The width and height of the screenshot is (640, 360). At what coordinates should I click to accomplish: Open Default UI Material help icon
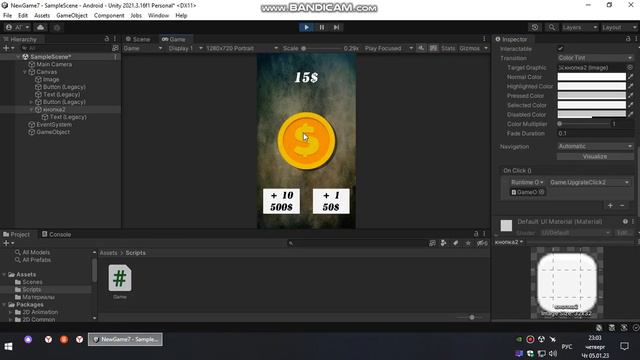(x=625, y=221)
